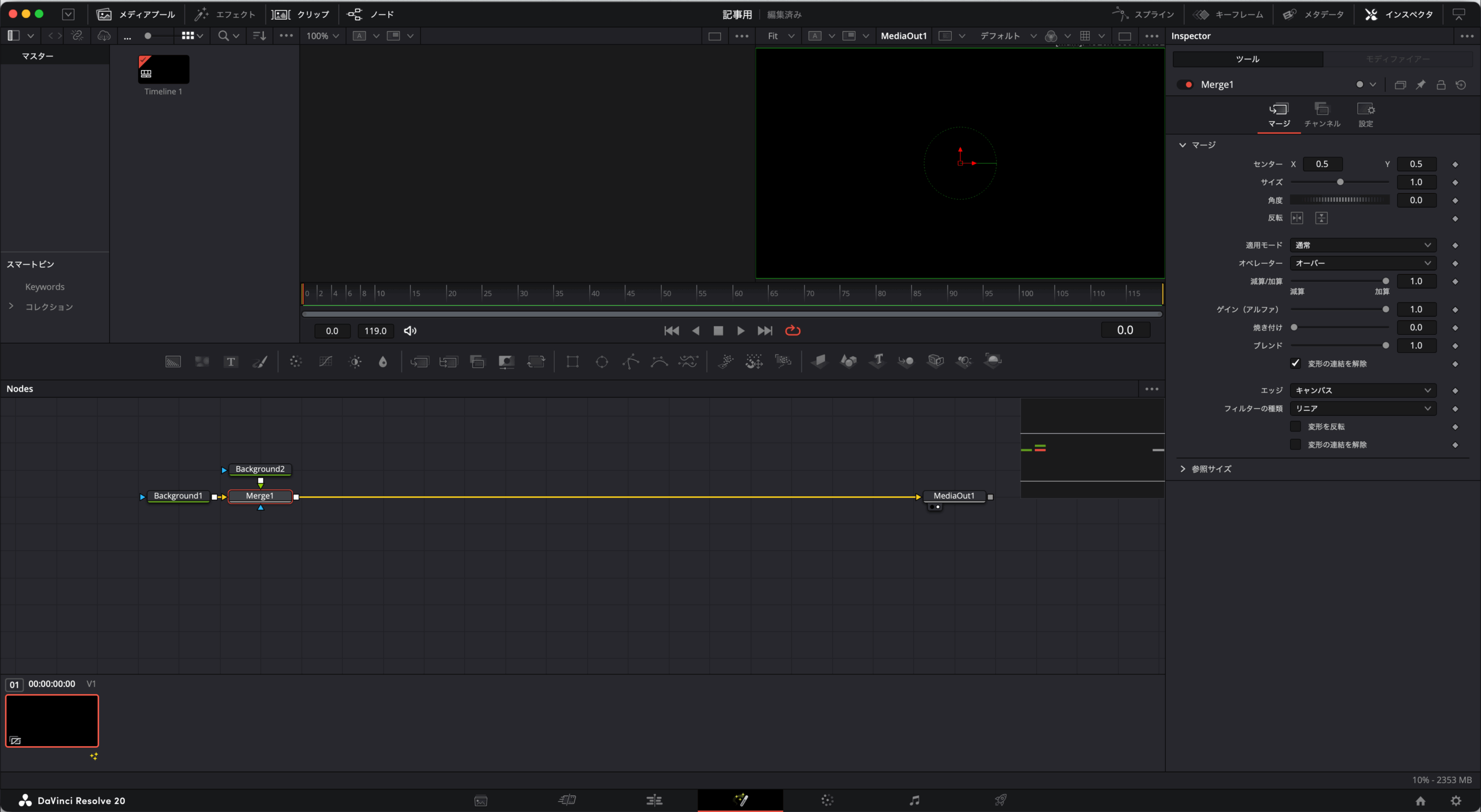Enable the 変形を反転 checkbox
Screen dimensions: 1481x812
coord(1295,427)
